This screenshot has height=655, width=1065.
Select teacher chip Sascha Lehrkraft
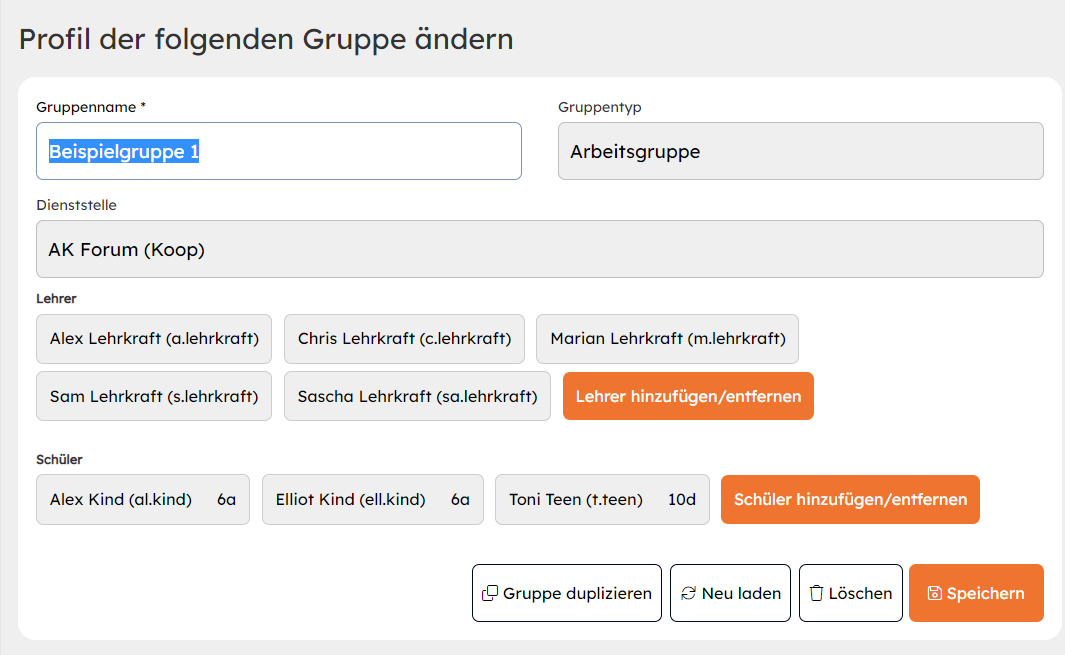tap(417, 396)
